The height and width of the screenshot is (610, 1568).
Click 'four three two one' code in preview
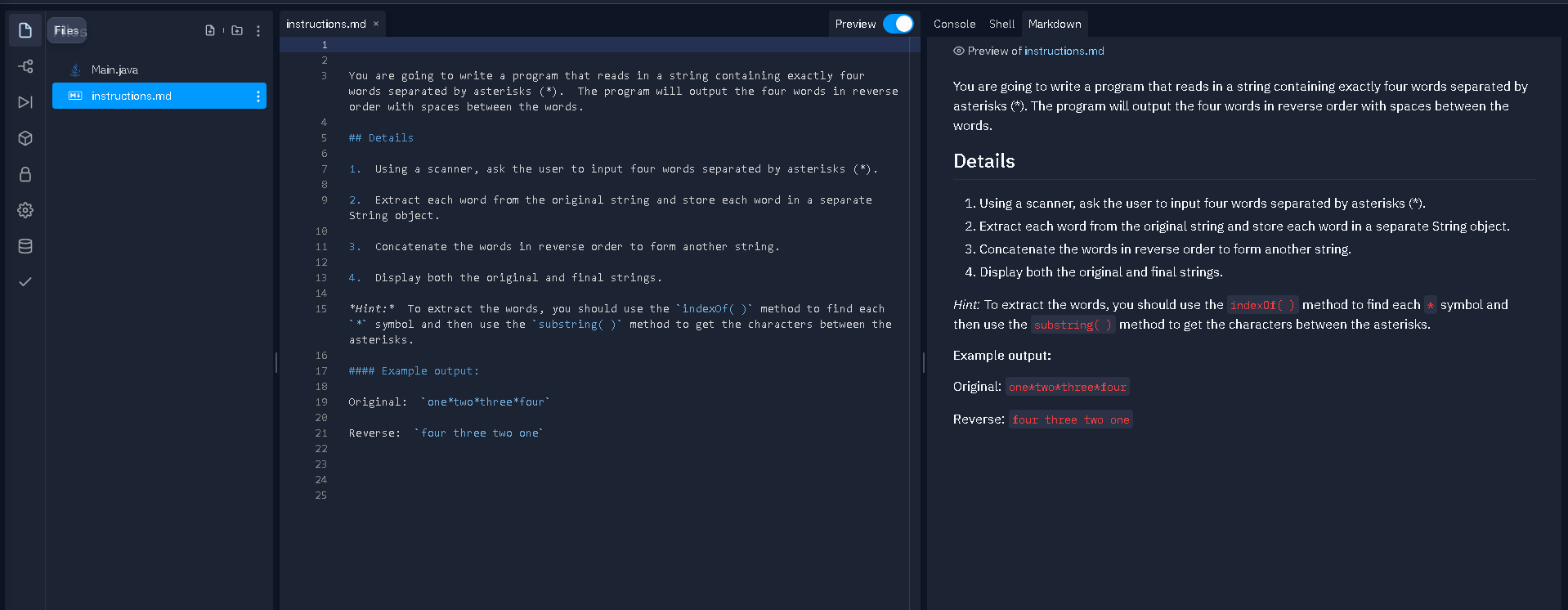pyautogui.click(x=1071, y=419)
